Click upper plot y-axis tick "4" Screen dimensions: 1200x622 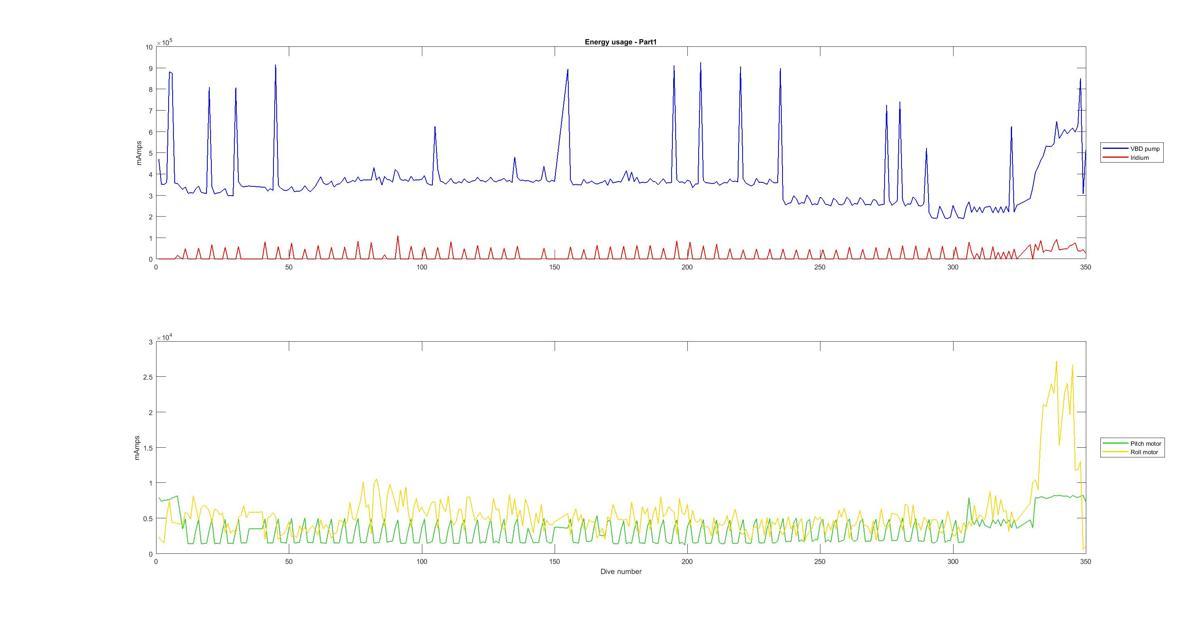(x=150, y=175)
